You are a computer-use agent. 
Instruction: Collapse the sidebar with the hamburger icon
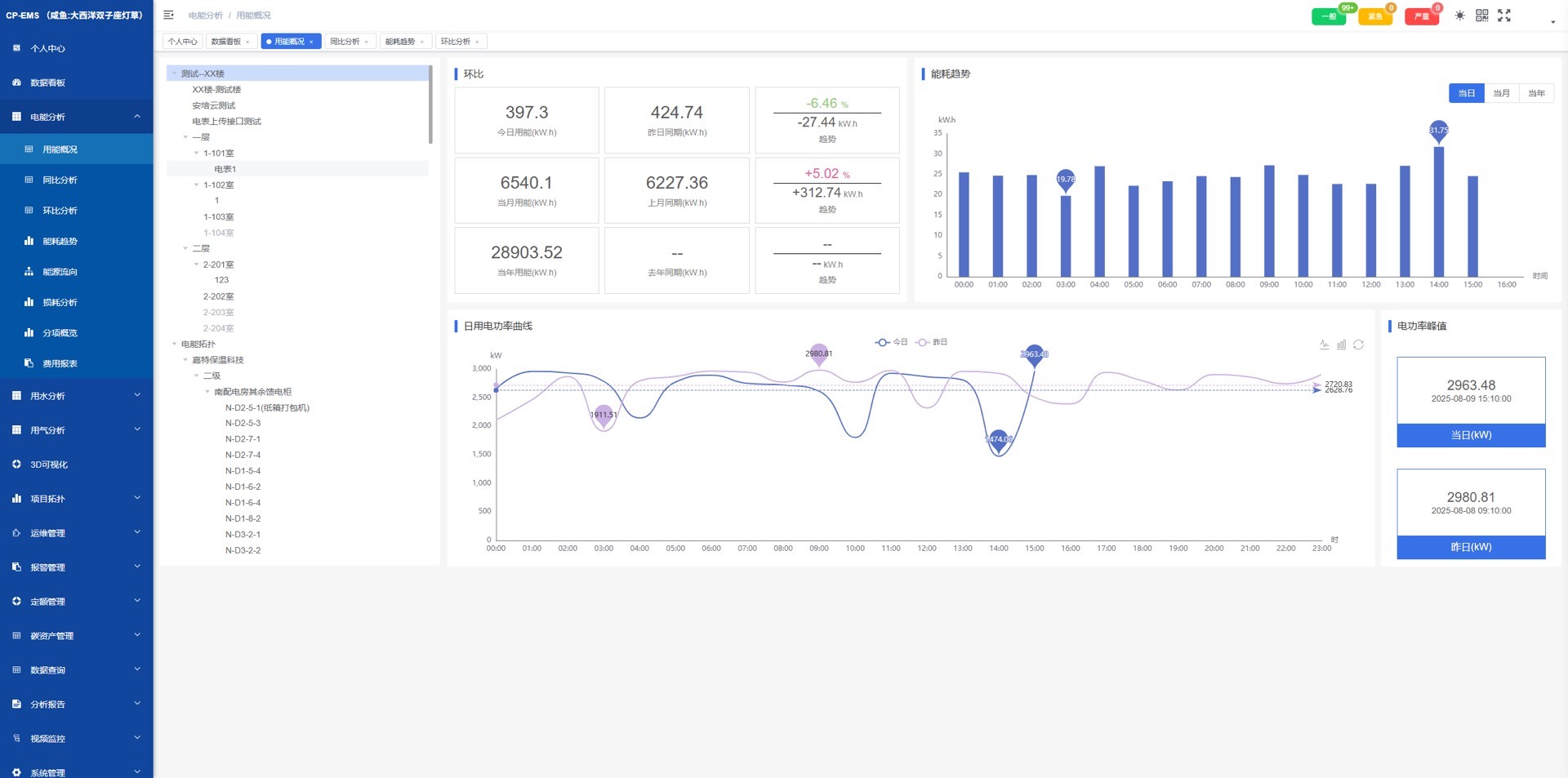168,15
